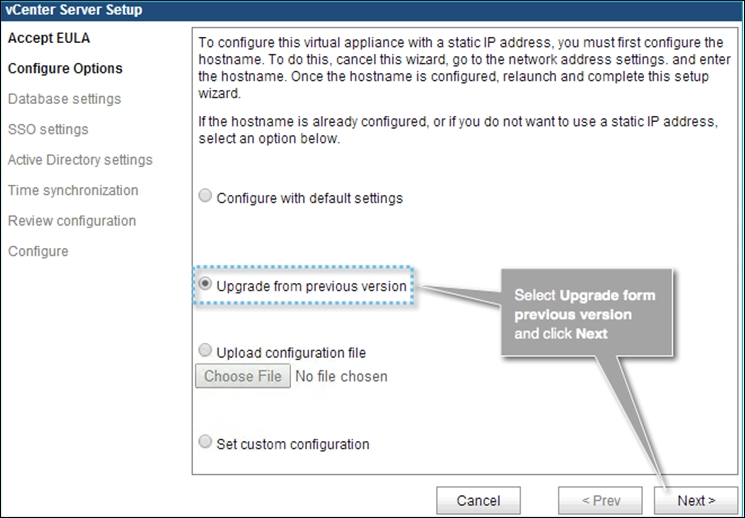Pick the Set custom configuration radio option
This screenshot has width=745, height=518.
point(206,442)
